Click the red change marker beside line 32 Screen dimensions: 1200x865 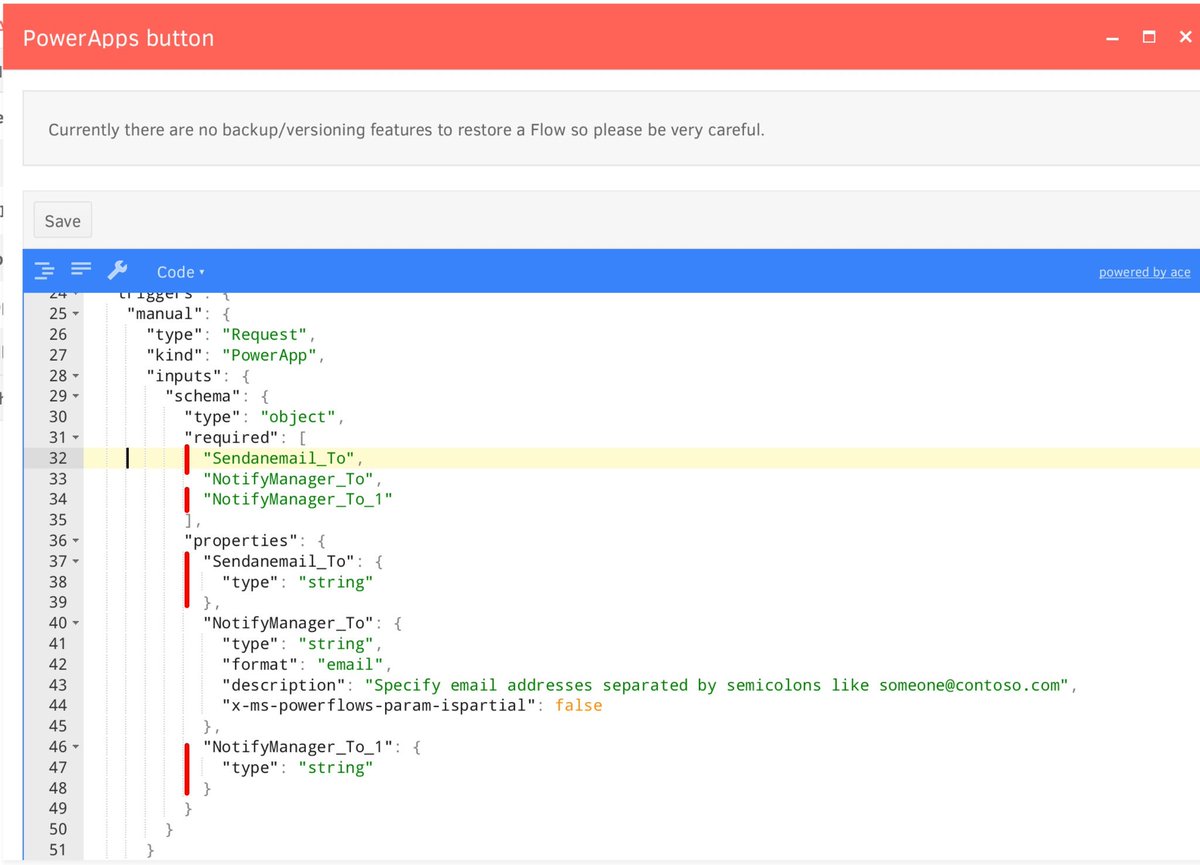click(x=186, y=457)
